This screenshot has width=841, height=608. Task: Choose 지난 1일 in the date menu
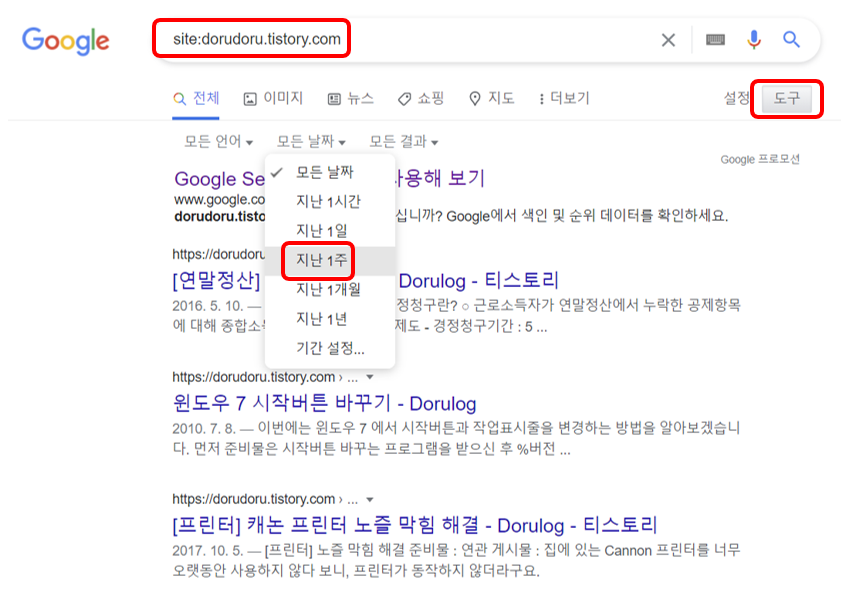[x=330, y=231]
